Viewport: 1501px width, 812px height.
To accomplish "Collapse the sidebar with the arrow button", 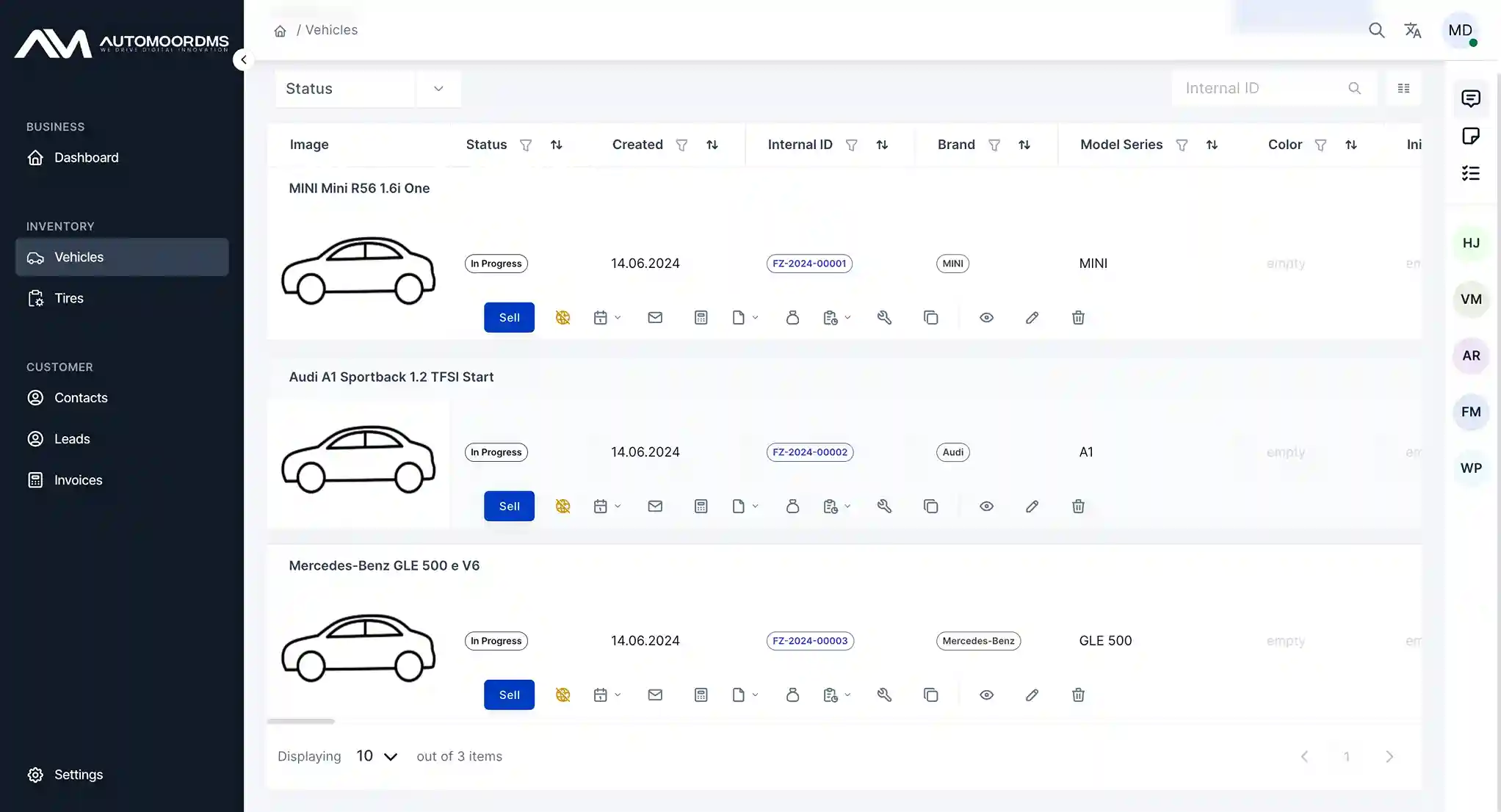I will coord(243,59).
